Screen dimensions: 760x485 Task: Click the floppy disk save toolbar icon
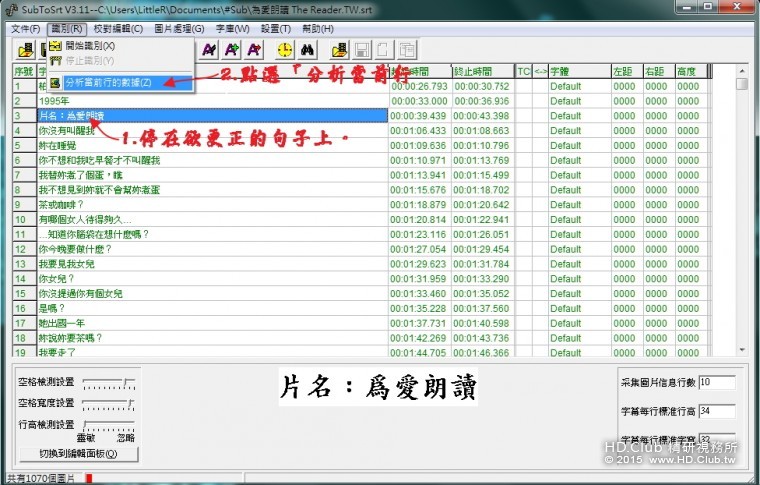coord(362,49)
